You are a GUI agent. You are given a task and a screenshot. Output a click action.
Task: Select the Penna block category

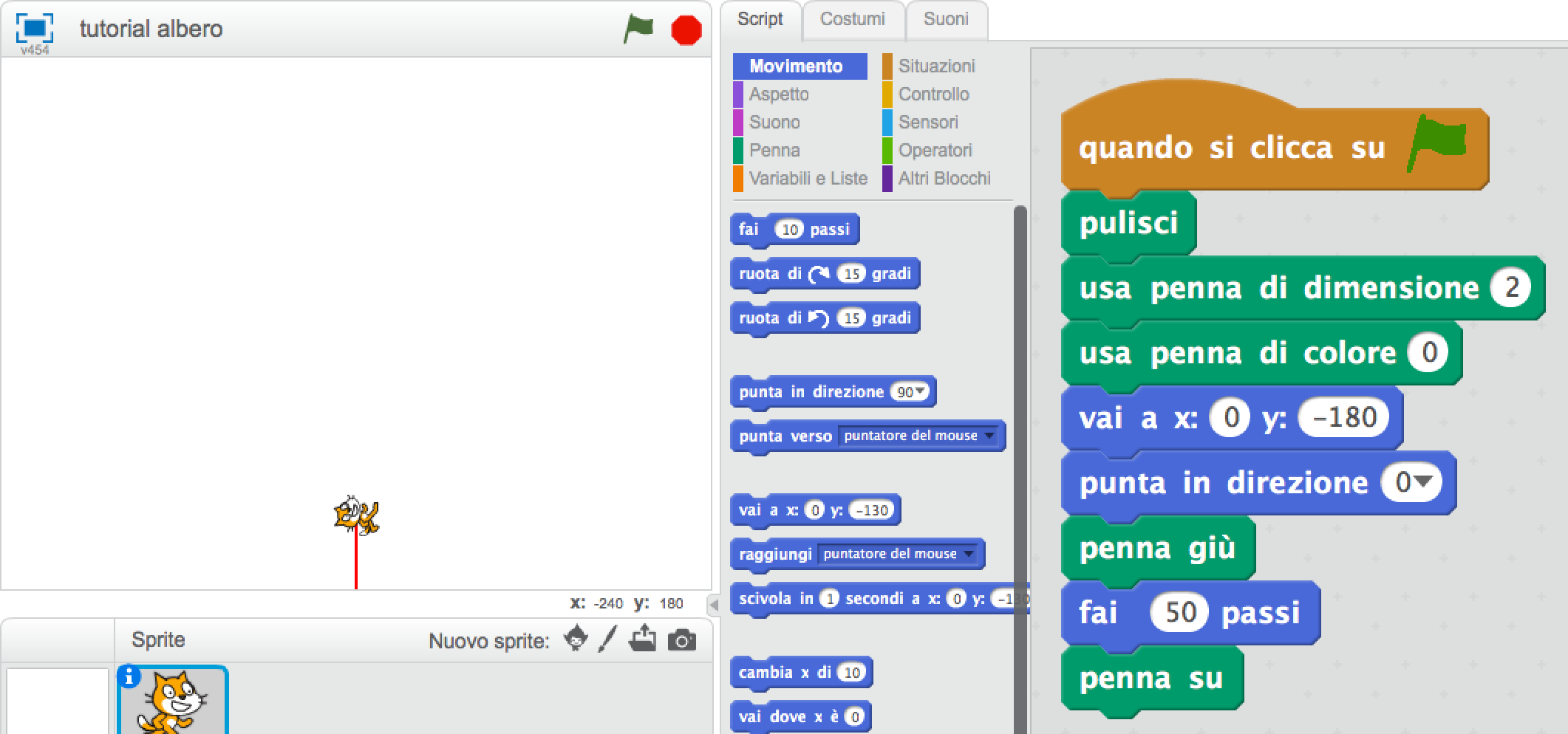(774, 150)
